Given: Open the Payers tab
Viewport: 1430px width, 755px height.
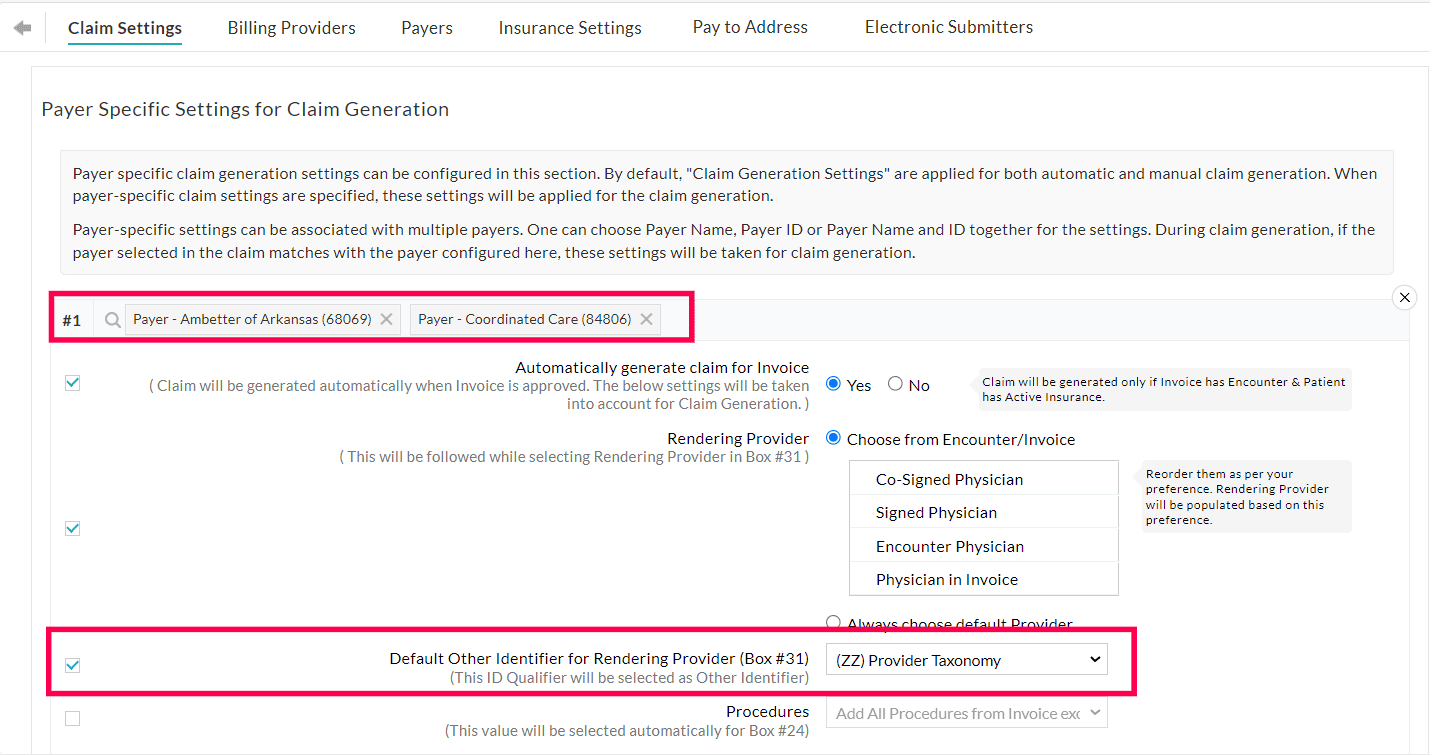Looking at the screenshot, I should (x=427, y=28).
